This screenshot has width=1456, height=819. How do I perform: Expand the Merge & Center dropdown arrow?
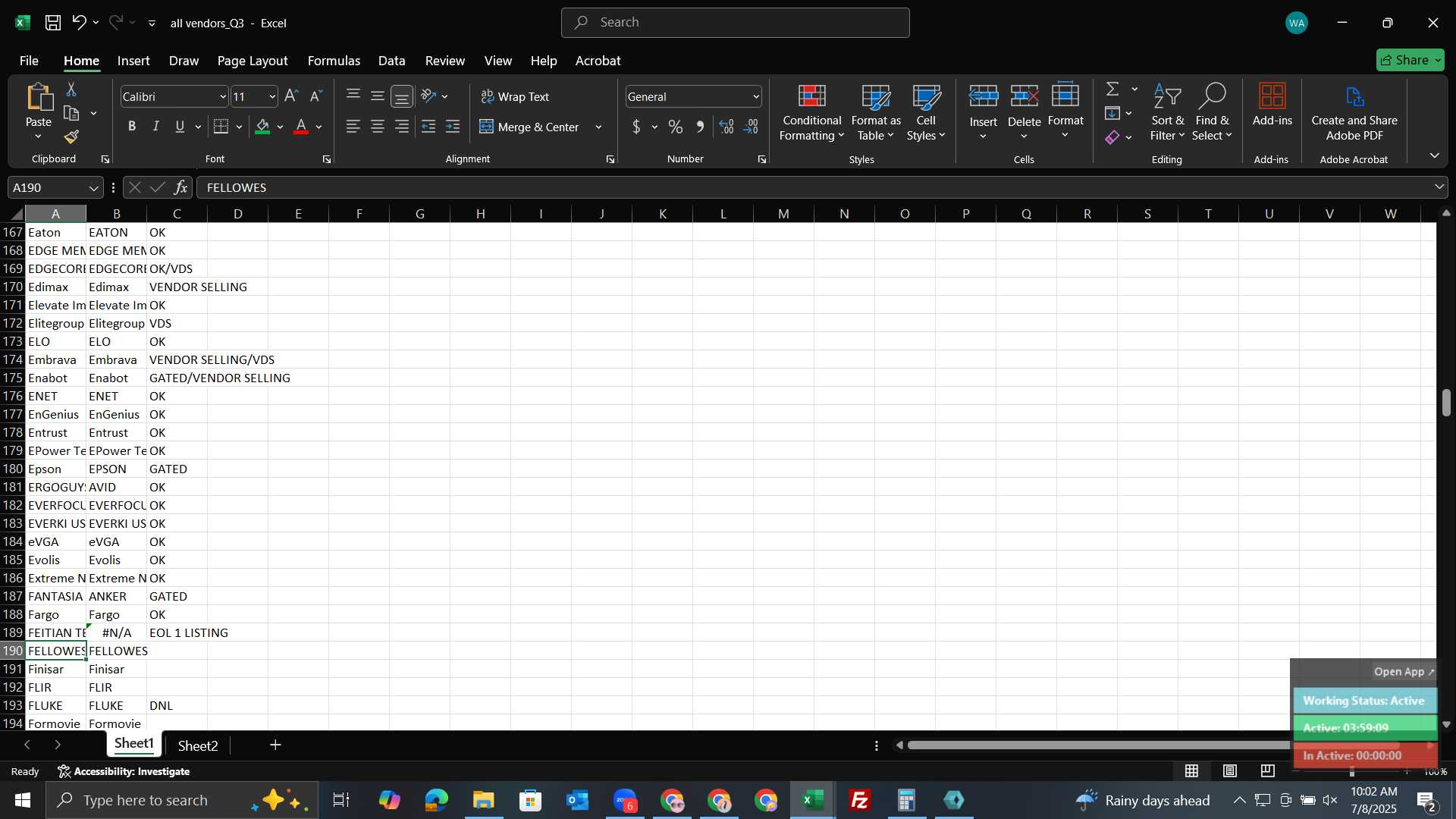(598, 127)
